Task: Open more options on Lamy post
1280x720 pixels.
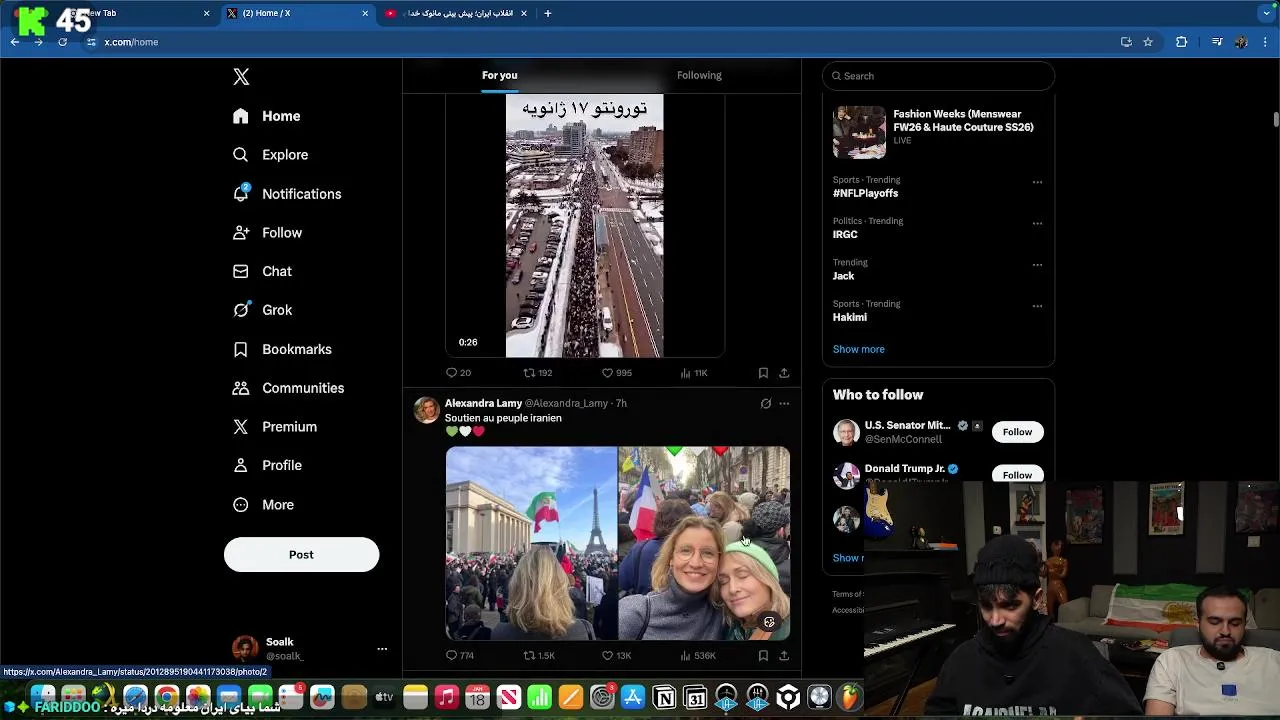Action: 784,404
